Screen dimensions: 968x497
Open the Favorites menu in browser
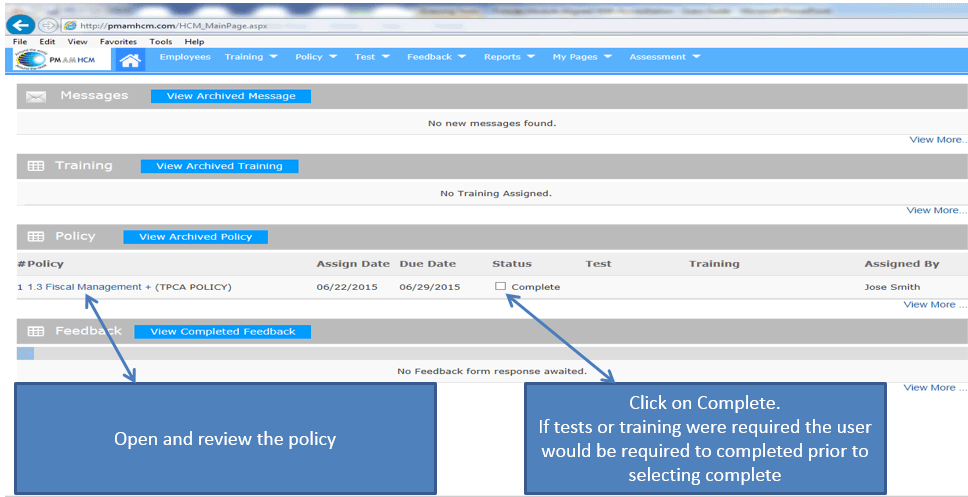[x=119, y=42]
